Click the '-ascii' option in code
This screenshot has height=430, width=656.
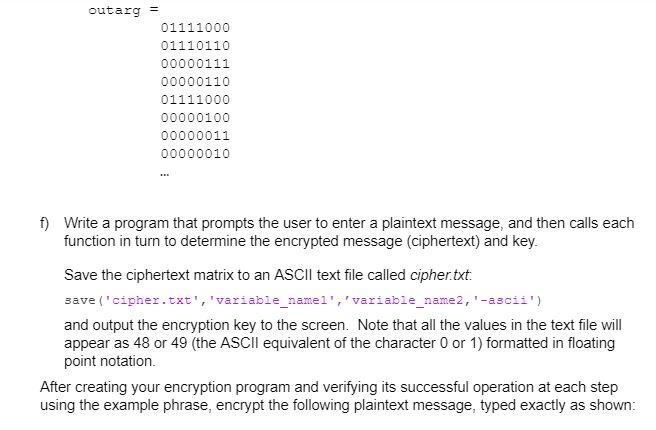(505, 300)
